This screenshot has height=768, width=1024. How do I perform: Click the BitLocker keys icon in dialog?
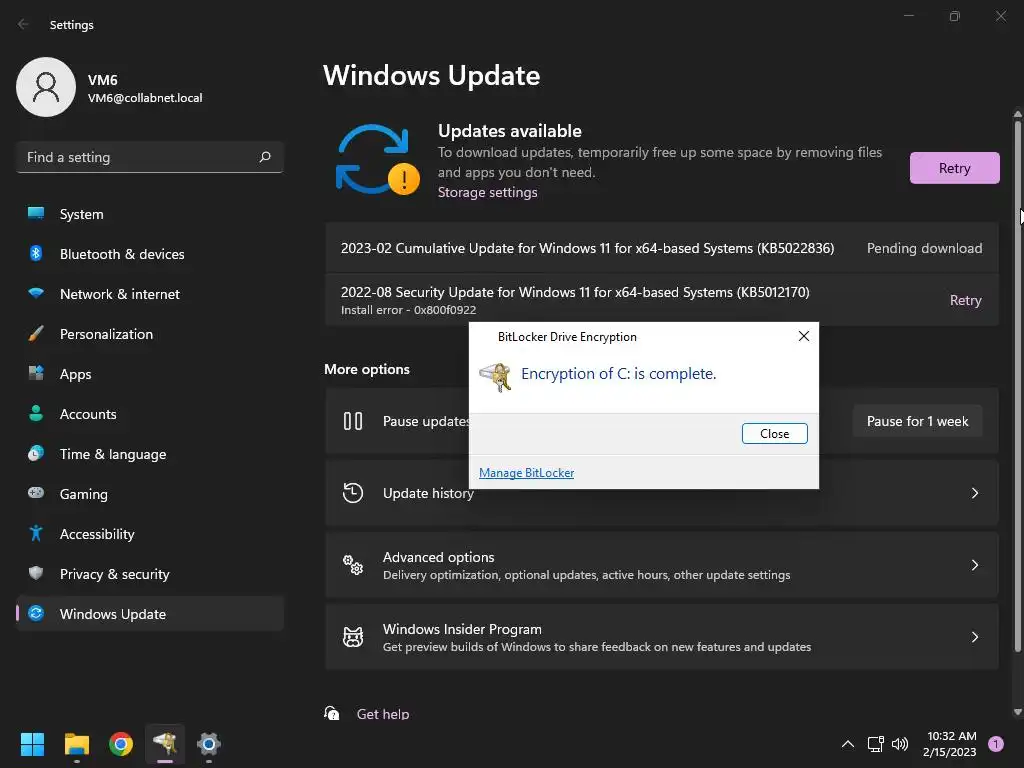[x=496, y=377]
